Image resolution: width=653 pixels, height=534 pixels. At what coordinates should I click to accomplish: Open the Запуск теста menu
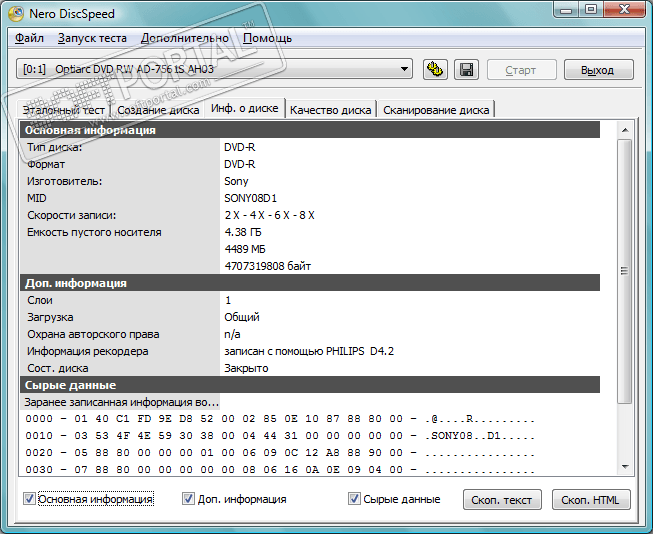[92, 38]
